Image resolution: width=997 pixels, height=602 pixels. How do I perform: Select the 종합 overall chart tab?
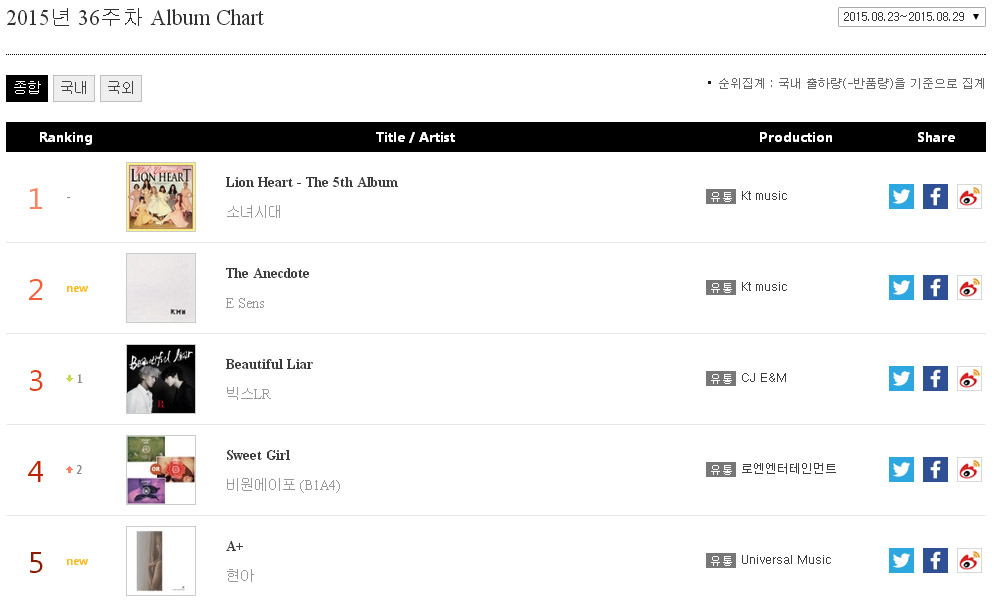(x=27, y=88)
